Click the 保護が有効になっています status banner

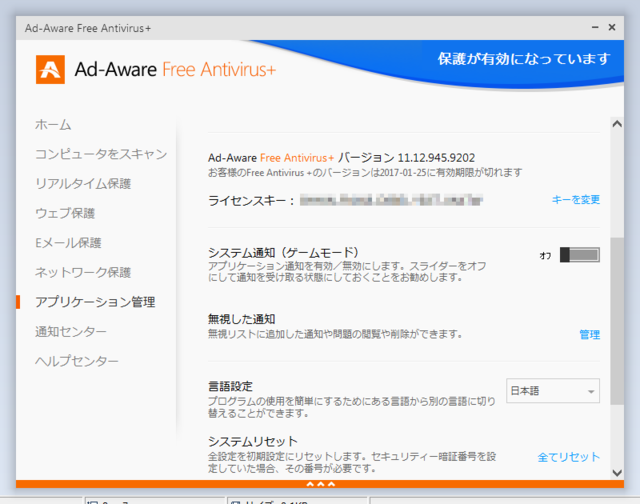pos(524,59)
